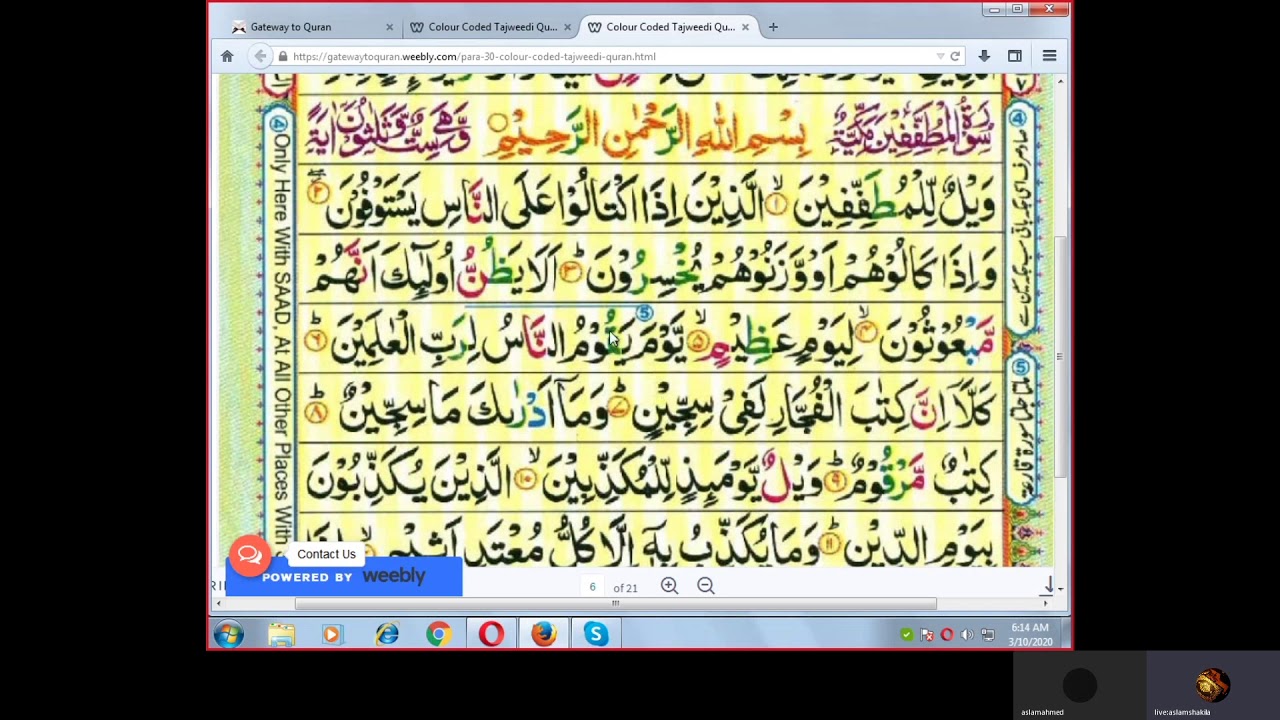Open a new browser tab
The image size is (1280, 720).
pos(773,27)
